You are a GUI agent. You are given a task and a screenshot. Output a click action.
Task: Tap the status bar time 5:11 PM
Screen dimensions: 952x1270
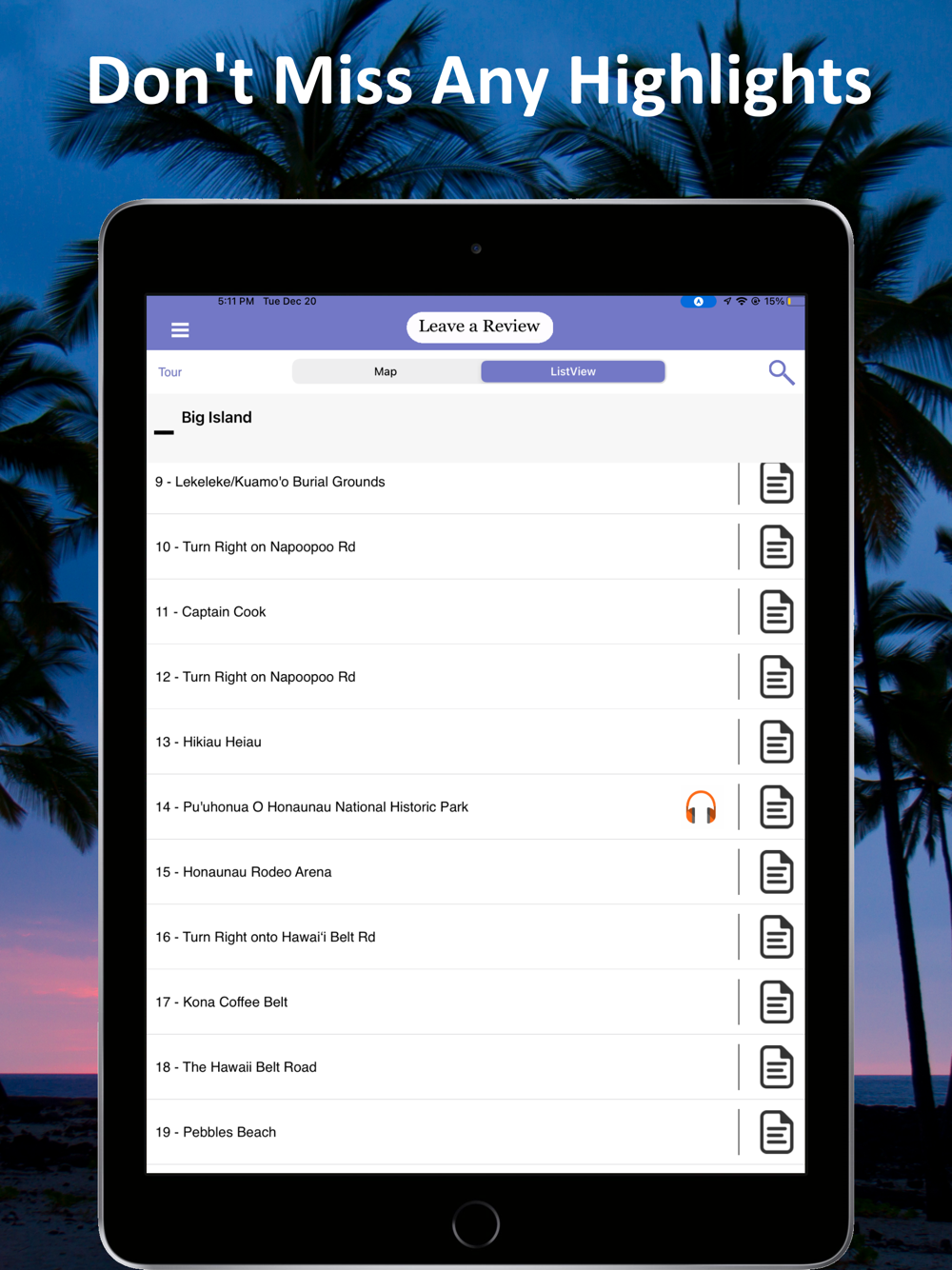pos(236,301)
